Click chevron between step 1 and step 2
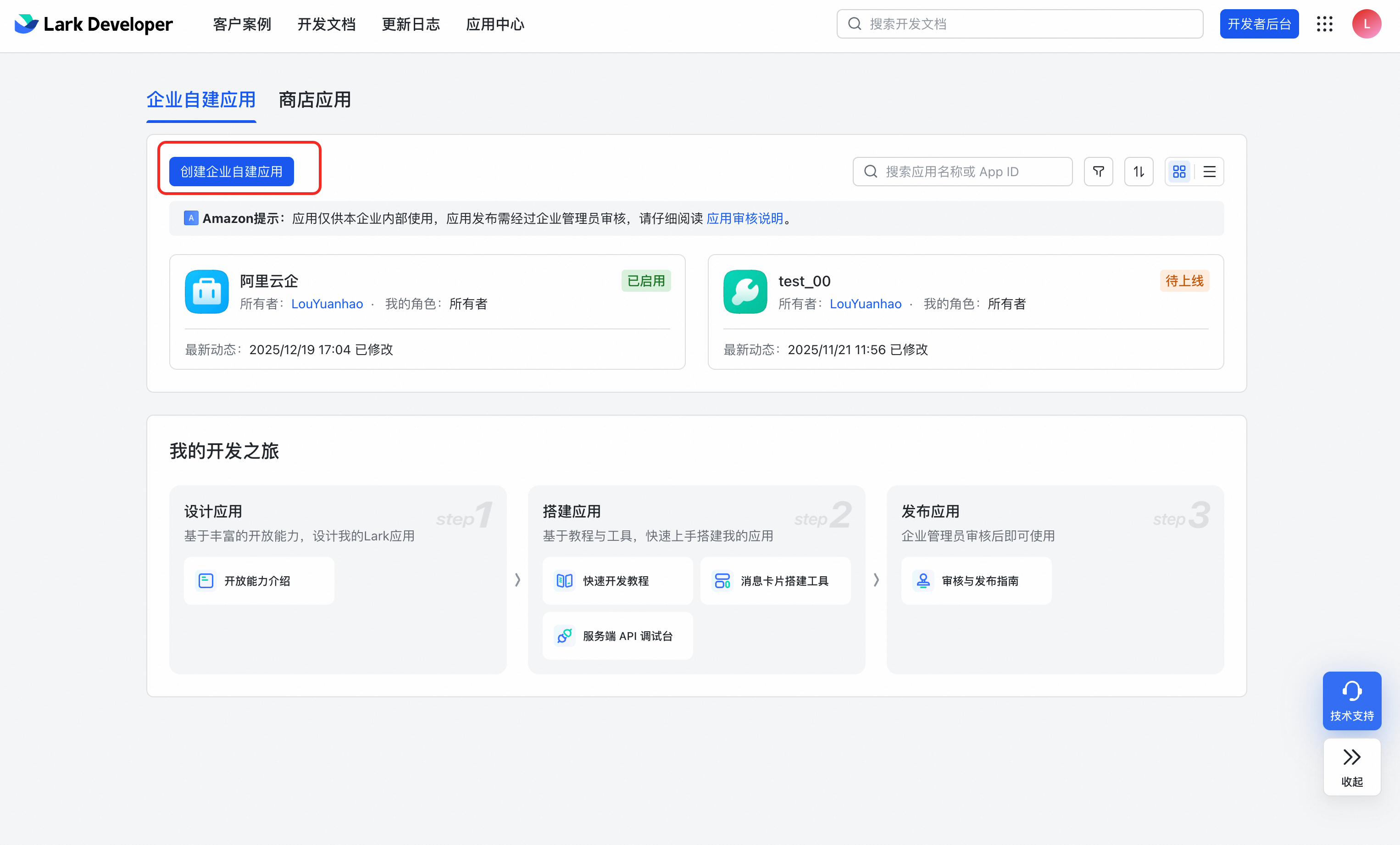This screenshot has height=845, width=1400. 517,580
